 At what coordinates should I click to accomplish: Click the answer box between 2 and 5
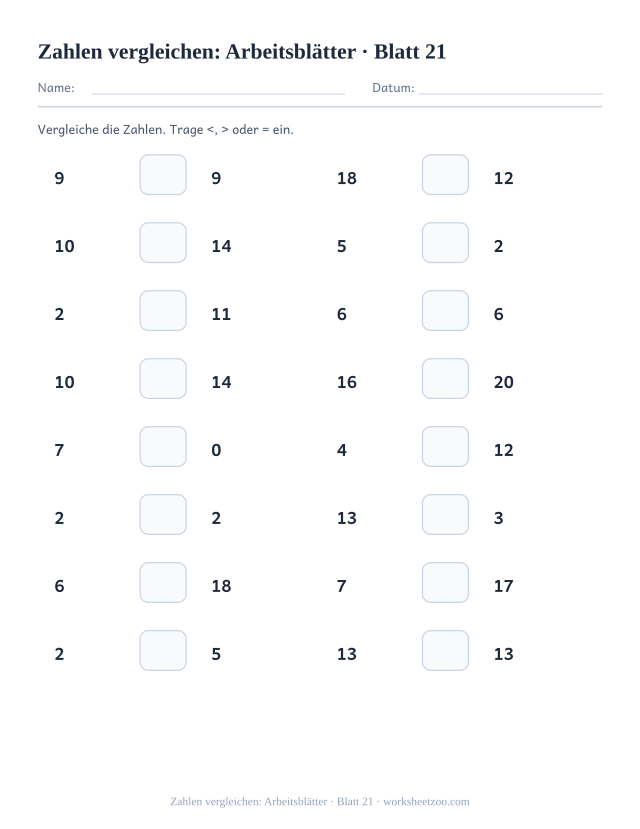tap(163, 650)
